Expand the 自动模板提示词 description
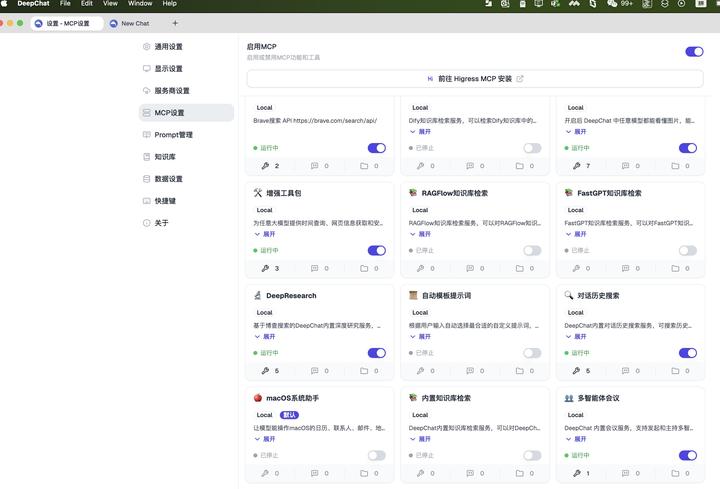 (x=420, y=337)
